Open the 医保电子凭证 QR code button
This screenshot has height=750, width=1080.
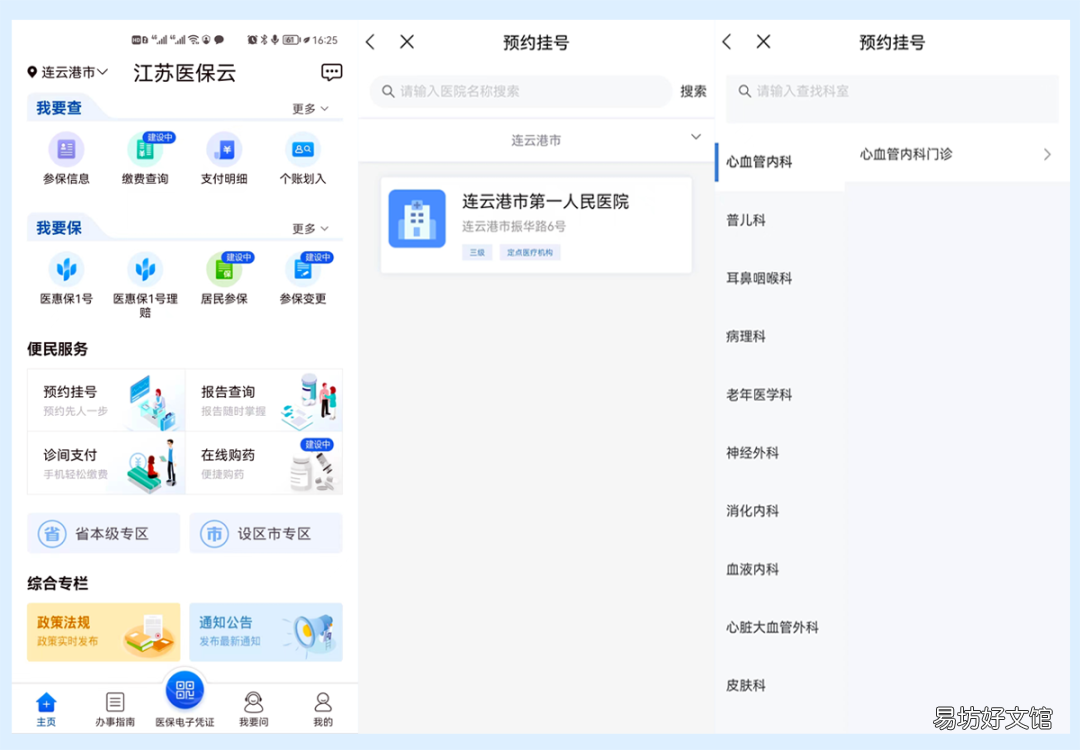pos(185,690)
